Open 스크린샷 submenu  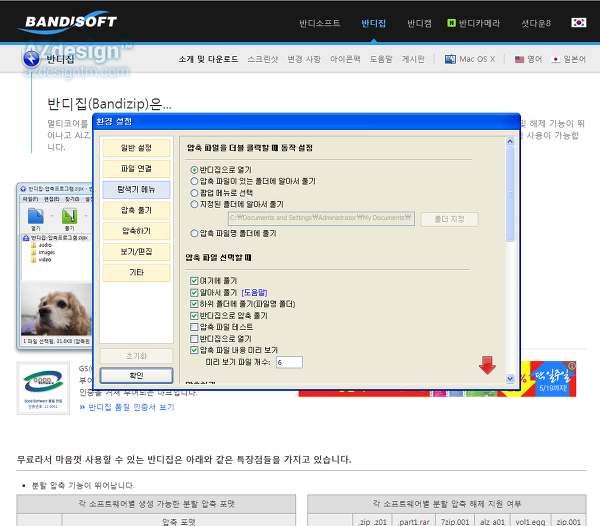tap(263, 59)
